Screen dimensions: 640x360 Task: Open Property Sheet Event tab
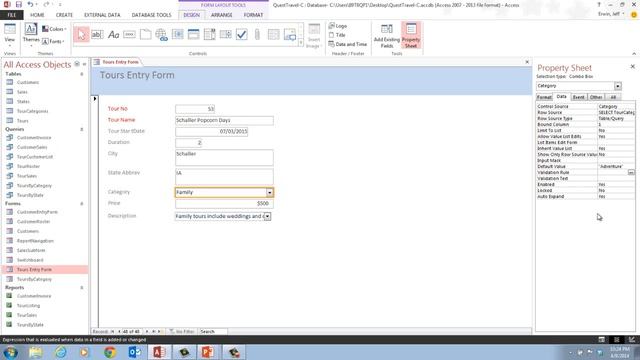point(578,97)
